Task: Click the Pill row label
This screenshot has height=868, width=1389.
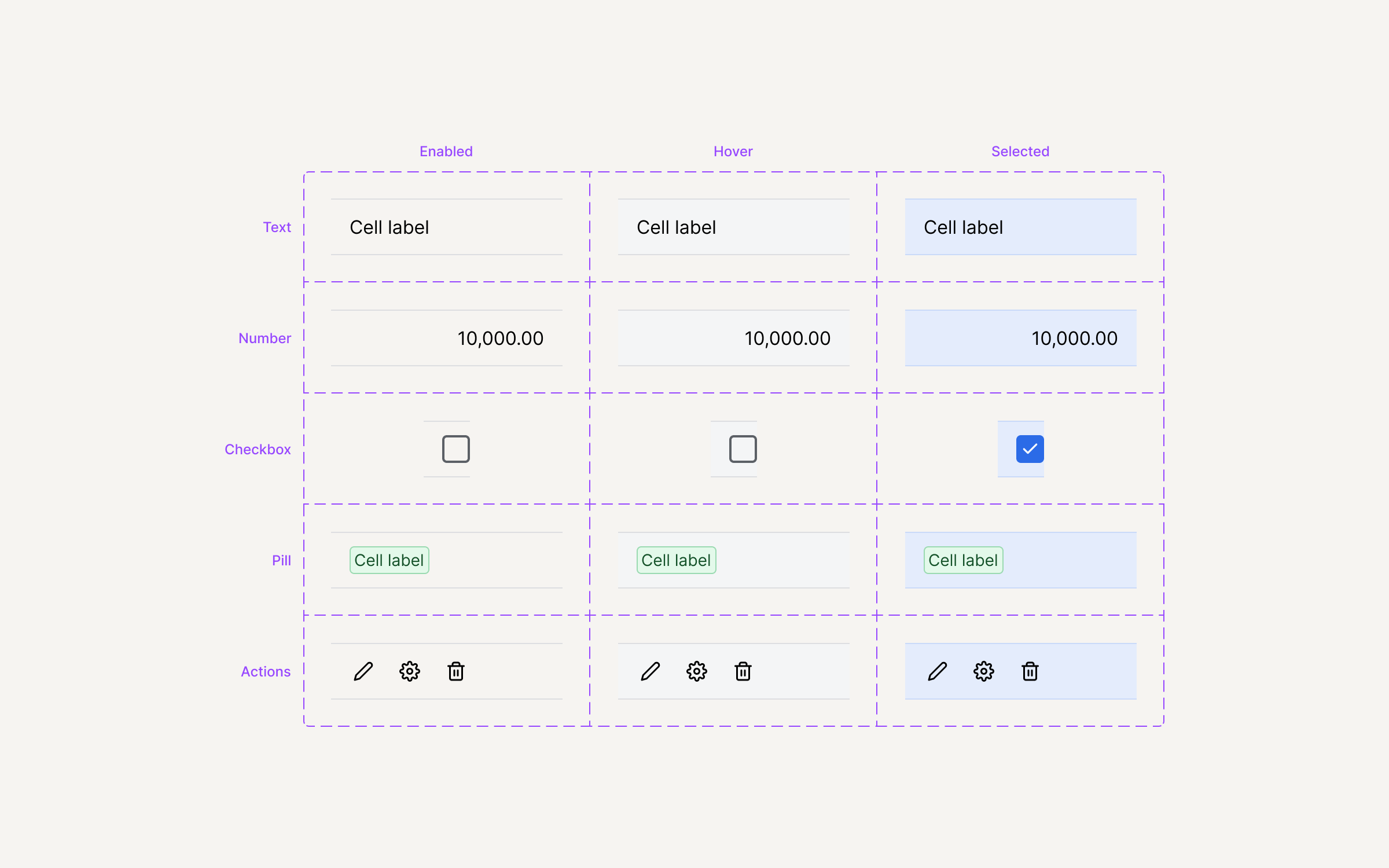Action: tap(282, 561)
